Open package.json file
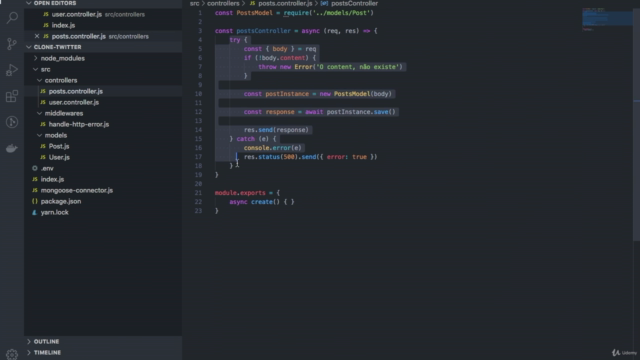Viewport: 640px width, 360px height. (x=103, y=201)
